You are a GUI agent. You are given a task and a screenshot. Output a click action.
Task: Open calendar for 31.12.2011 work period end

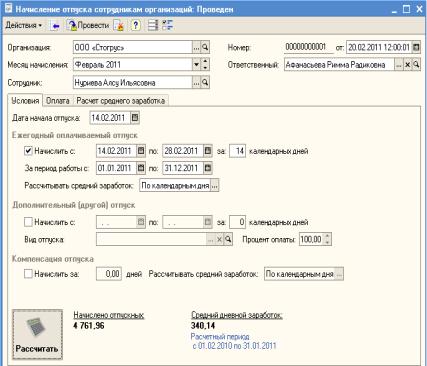(x=208, y=168)
